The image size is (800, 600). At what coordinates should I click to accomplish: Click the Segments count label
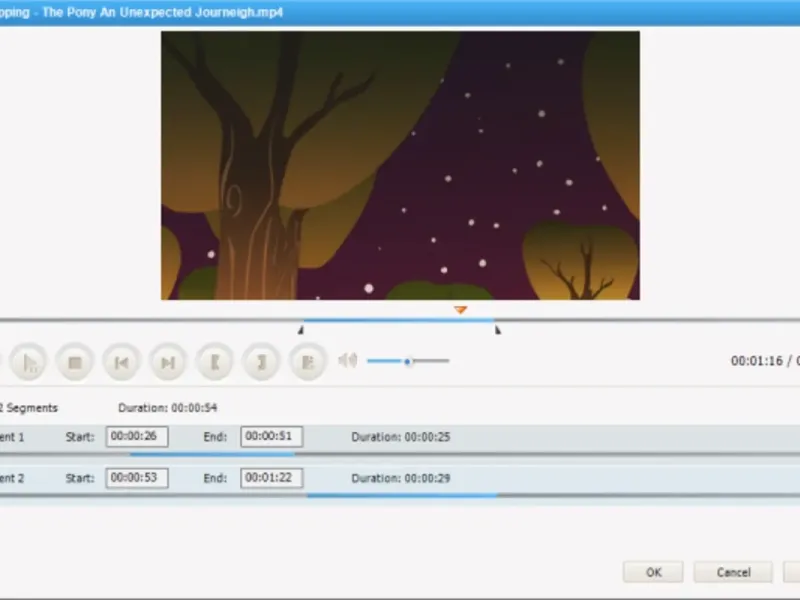(29, 408)
